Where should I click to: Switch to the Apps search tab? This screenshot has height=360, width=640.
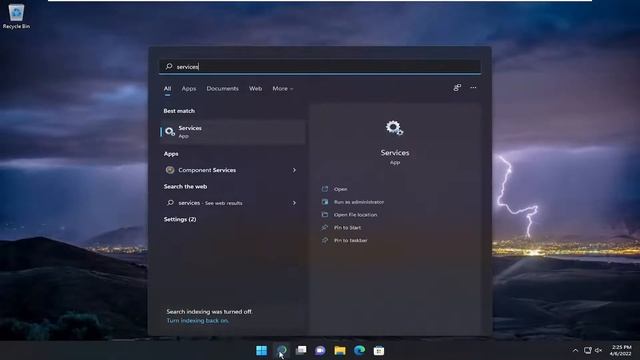point(189,89)
